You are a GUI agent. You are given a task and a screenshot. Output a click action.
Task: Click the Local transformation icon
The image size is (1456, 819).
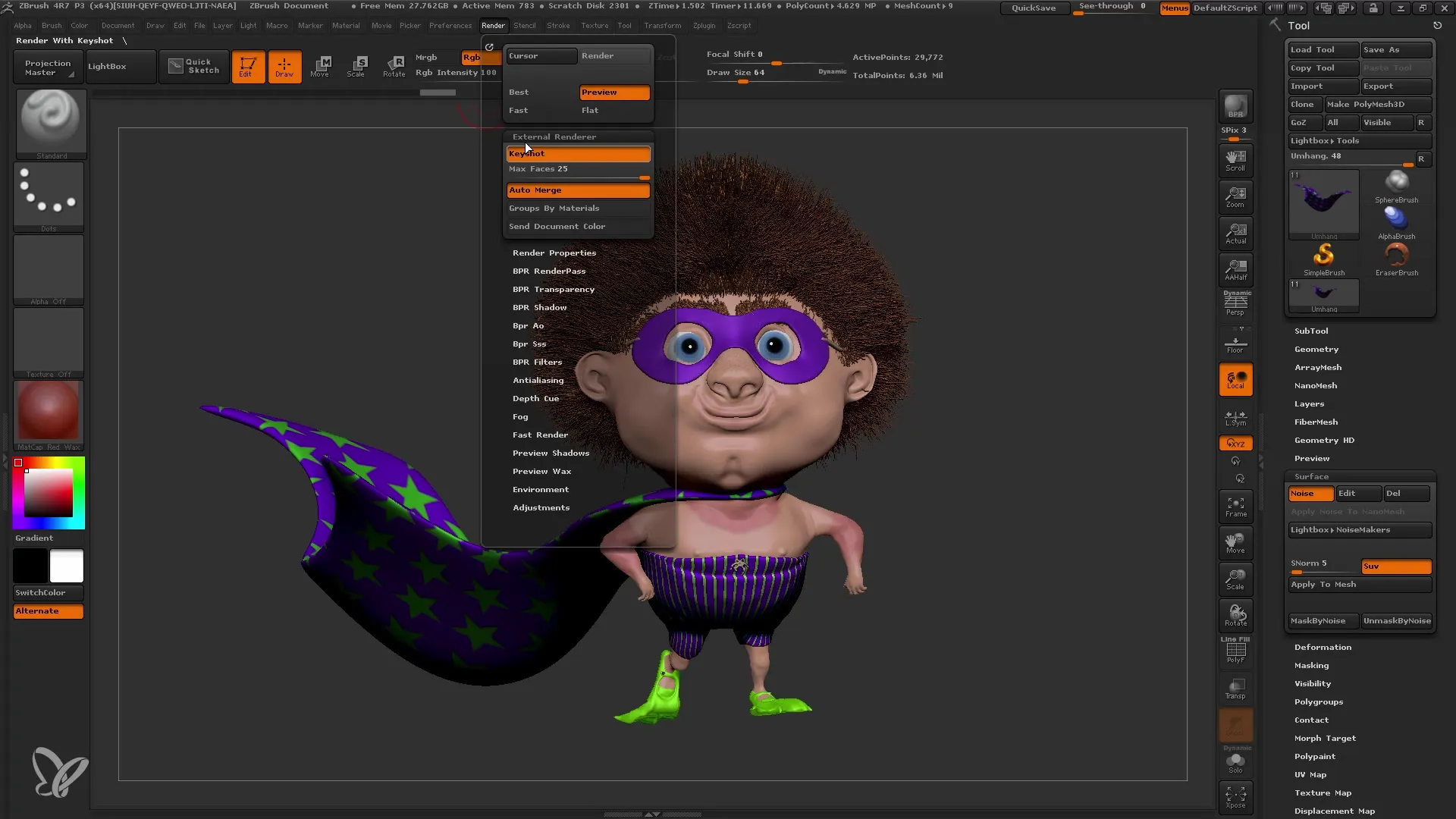[1236, 381]
